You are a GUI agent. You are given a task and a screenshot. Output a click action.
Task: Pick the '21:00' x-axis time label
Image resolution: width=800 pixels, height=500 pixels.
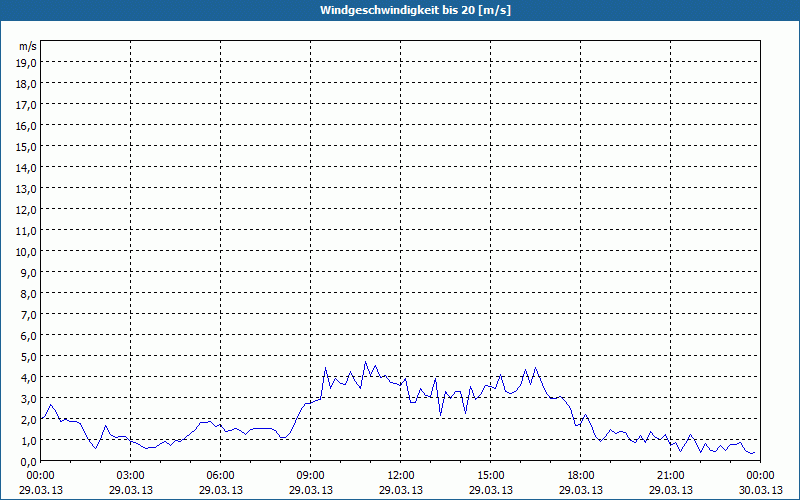(x=670, y=476)
